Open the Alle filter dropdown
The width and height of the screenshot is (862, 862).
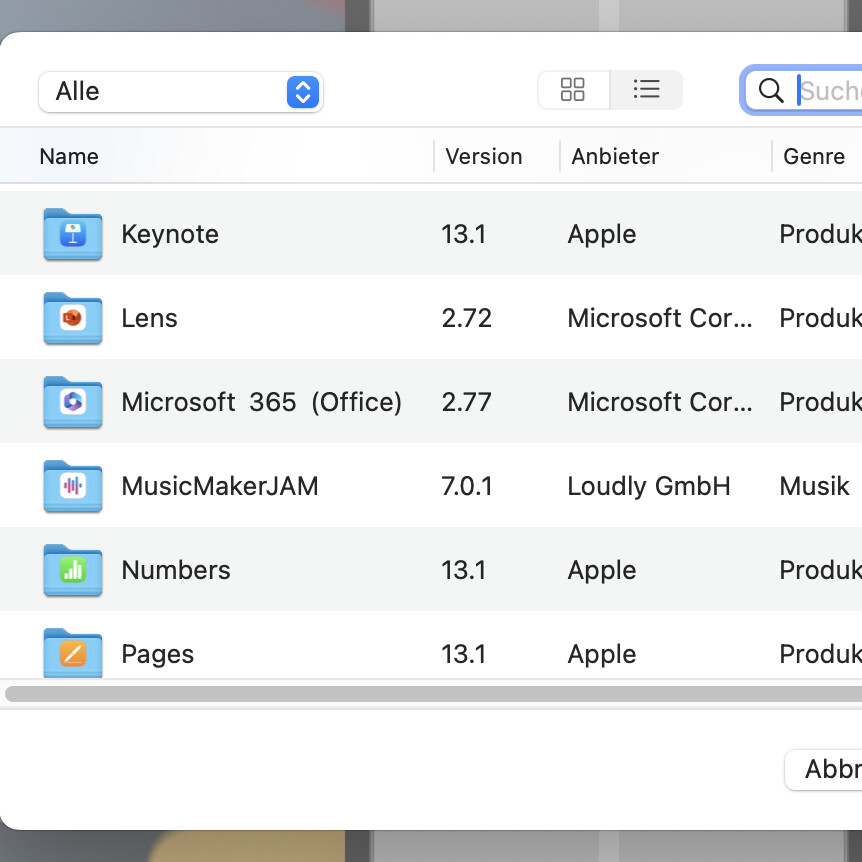coord(180,91)
